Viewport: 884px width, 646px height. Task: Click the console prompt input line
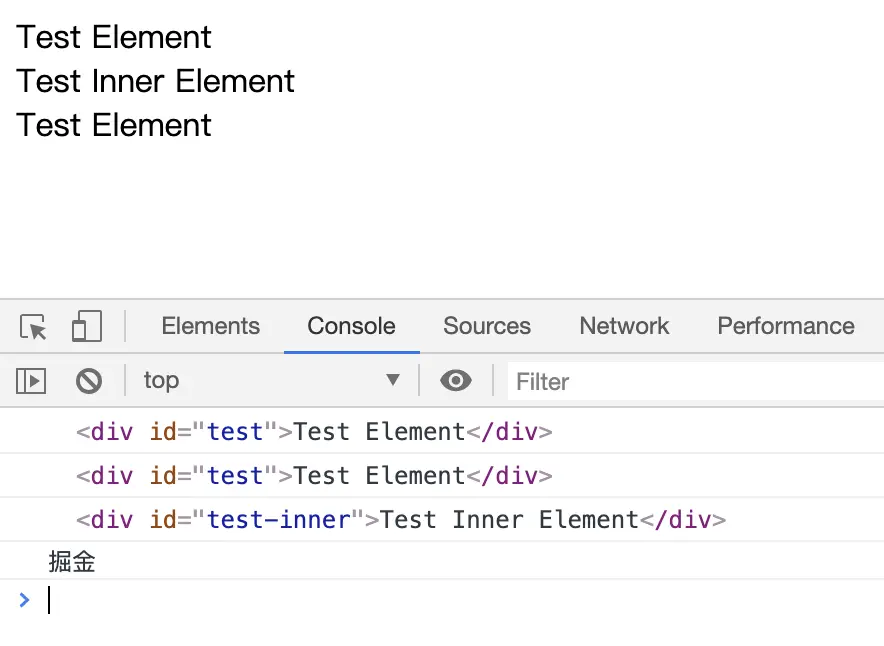point(400,600)
